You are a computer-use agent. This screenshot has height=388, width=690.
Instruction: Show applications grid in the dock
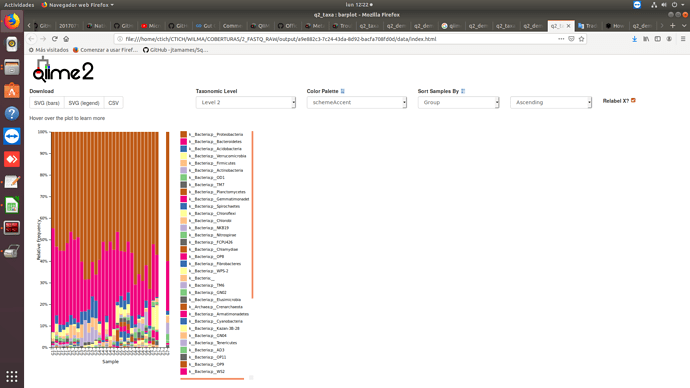click(x=12, y=376)
